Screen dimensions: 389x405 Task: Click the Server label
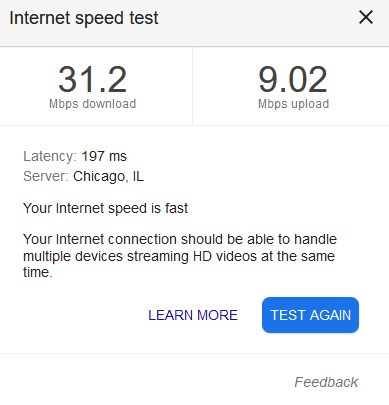[x=46, y=176]
